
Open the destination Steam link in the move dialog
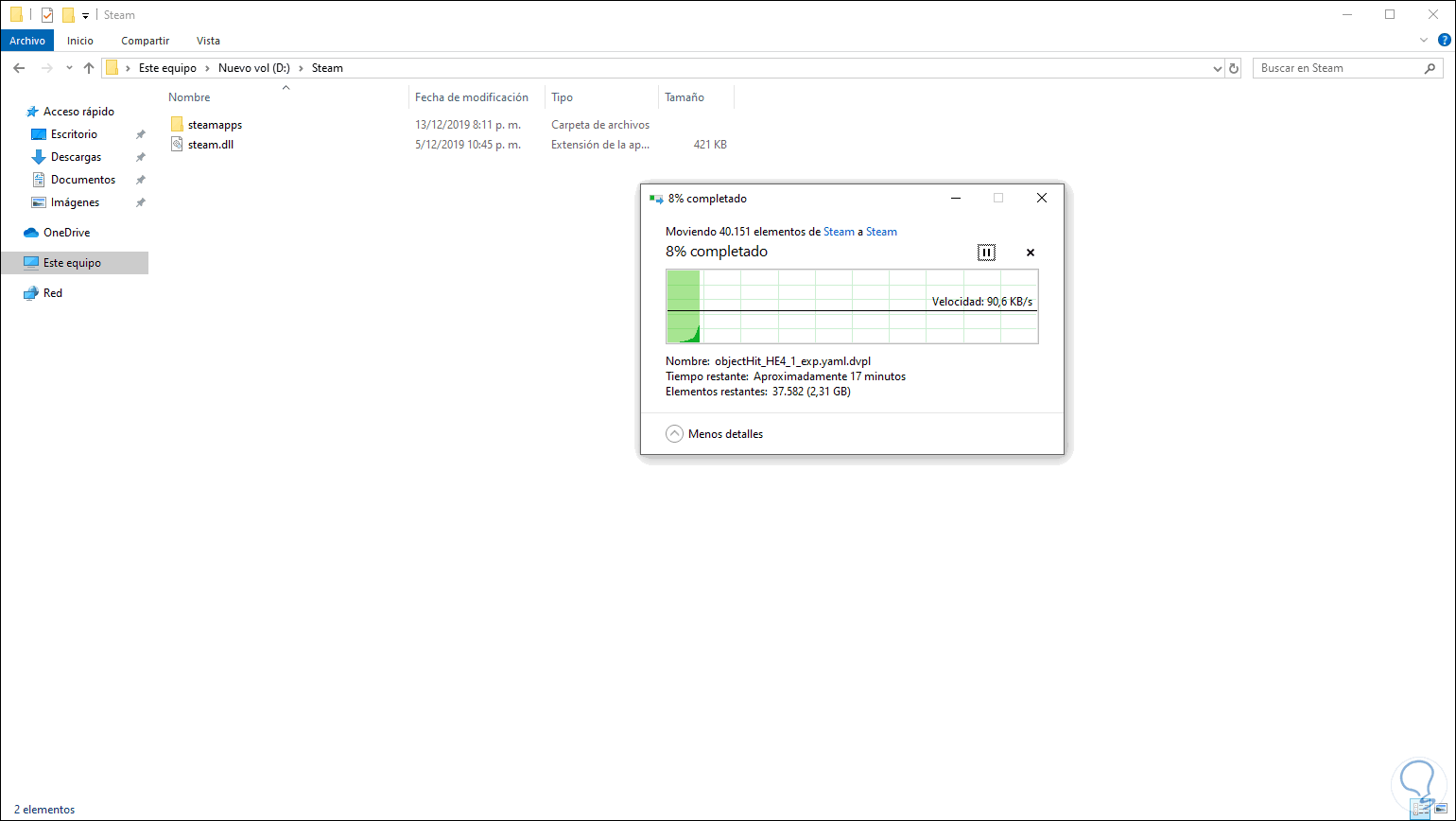(881, 232)
